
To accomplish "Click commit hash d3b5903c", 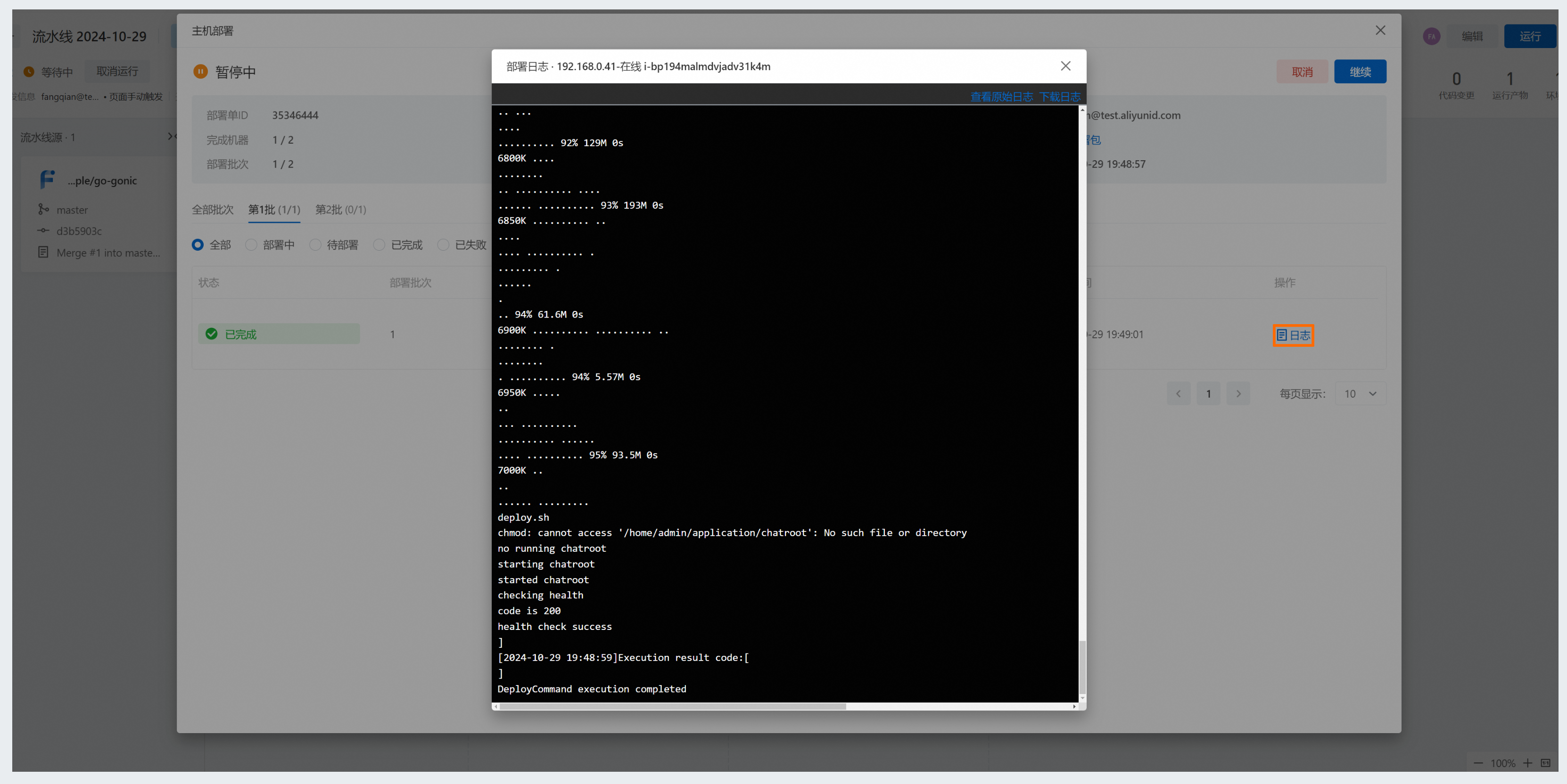I will pyautogui.click(x=79, y=231).
